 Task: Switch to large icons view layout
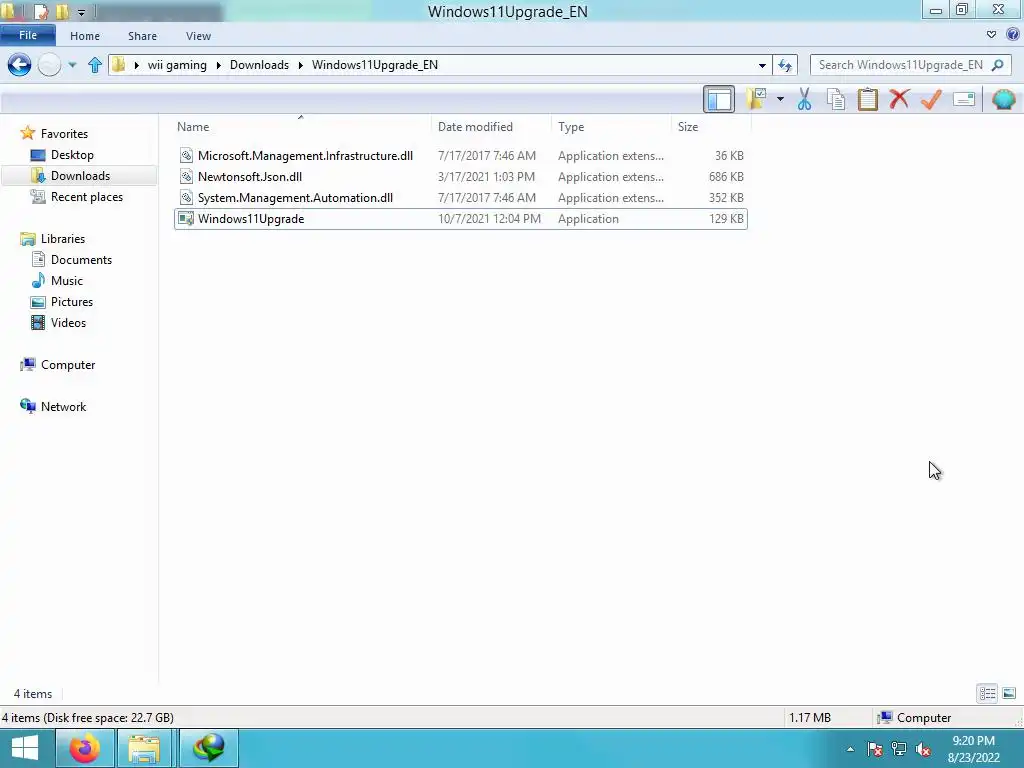tap(1009, 693)
